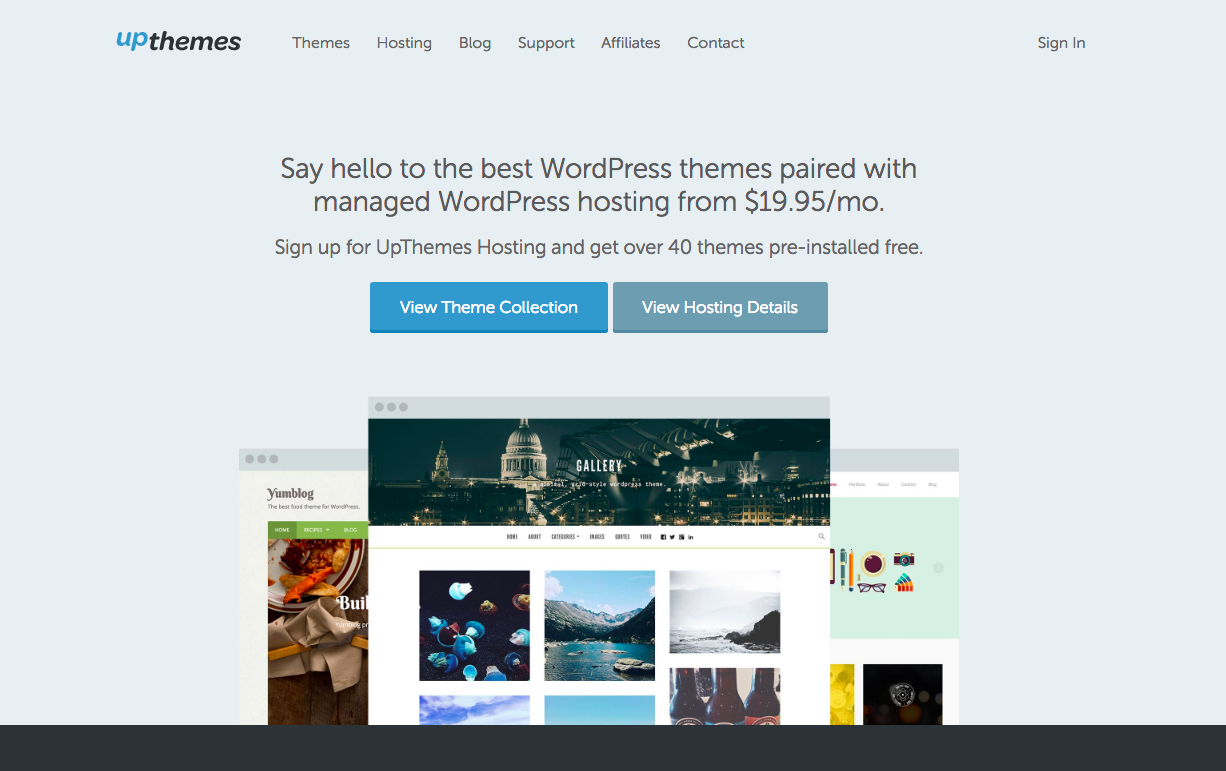Image resolution: width=1226 pixels, height=771 pixels.
Task: Select the jellyfish gallery thumbnail
Action: pos(474,625)
